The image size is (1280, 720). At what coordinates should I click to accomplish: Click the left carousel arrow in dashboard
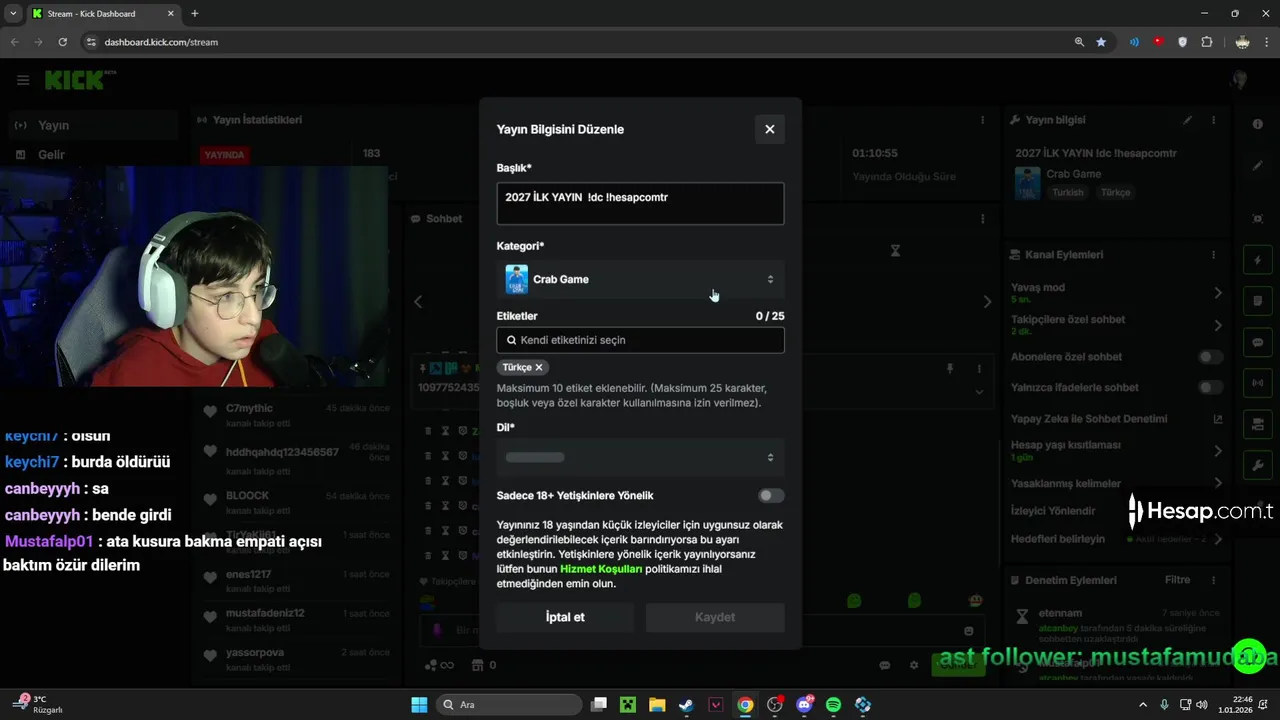click(x=418, y=301)
